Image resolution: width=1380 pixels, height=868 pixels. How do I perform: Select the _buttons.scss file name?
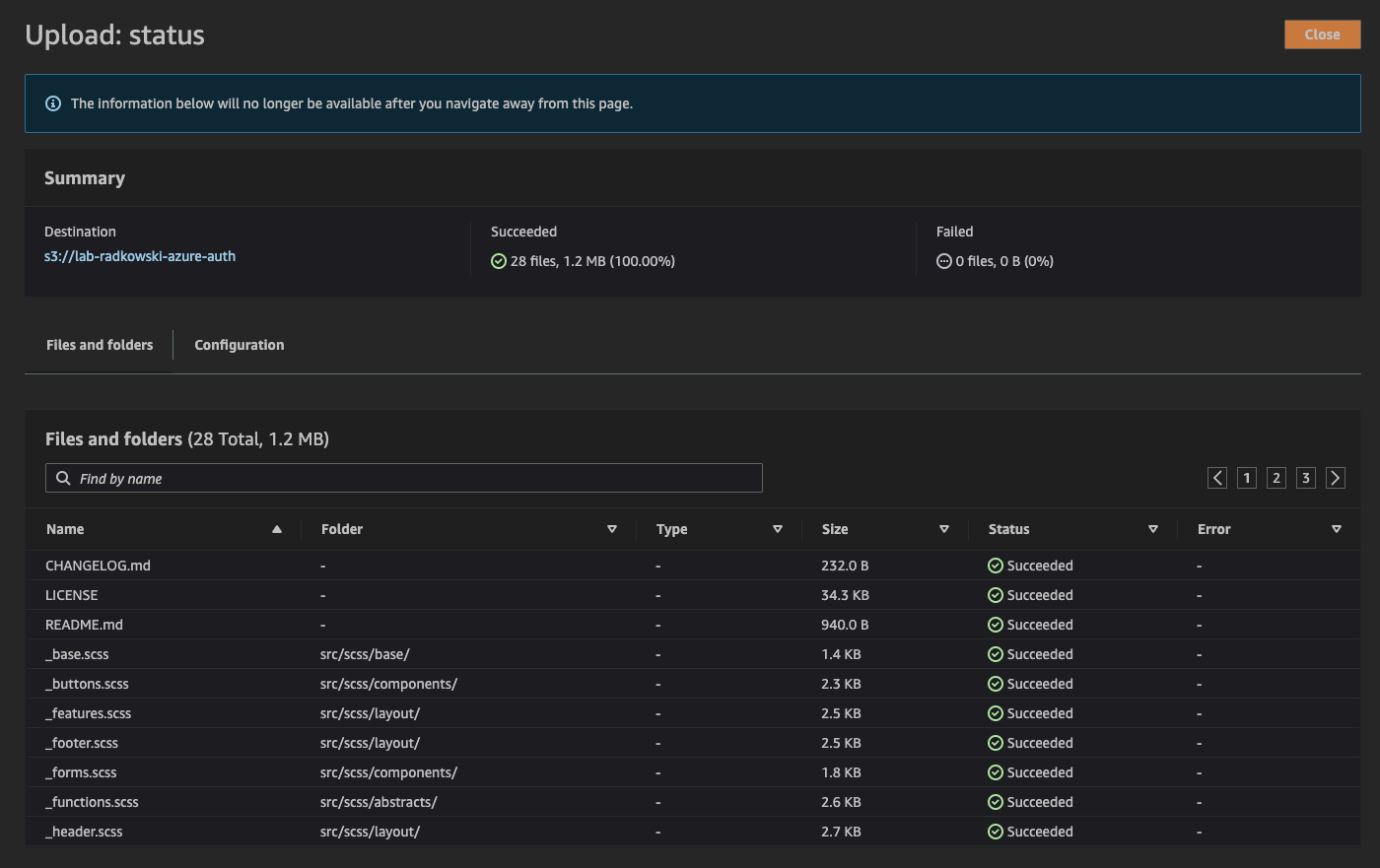point(87,684)
